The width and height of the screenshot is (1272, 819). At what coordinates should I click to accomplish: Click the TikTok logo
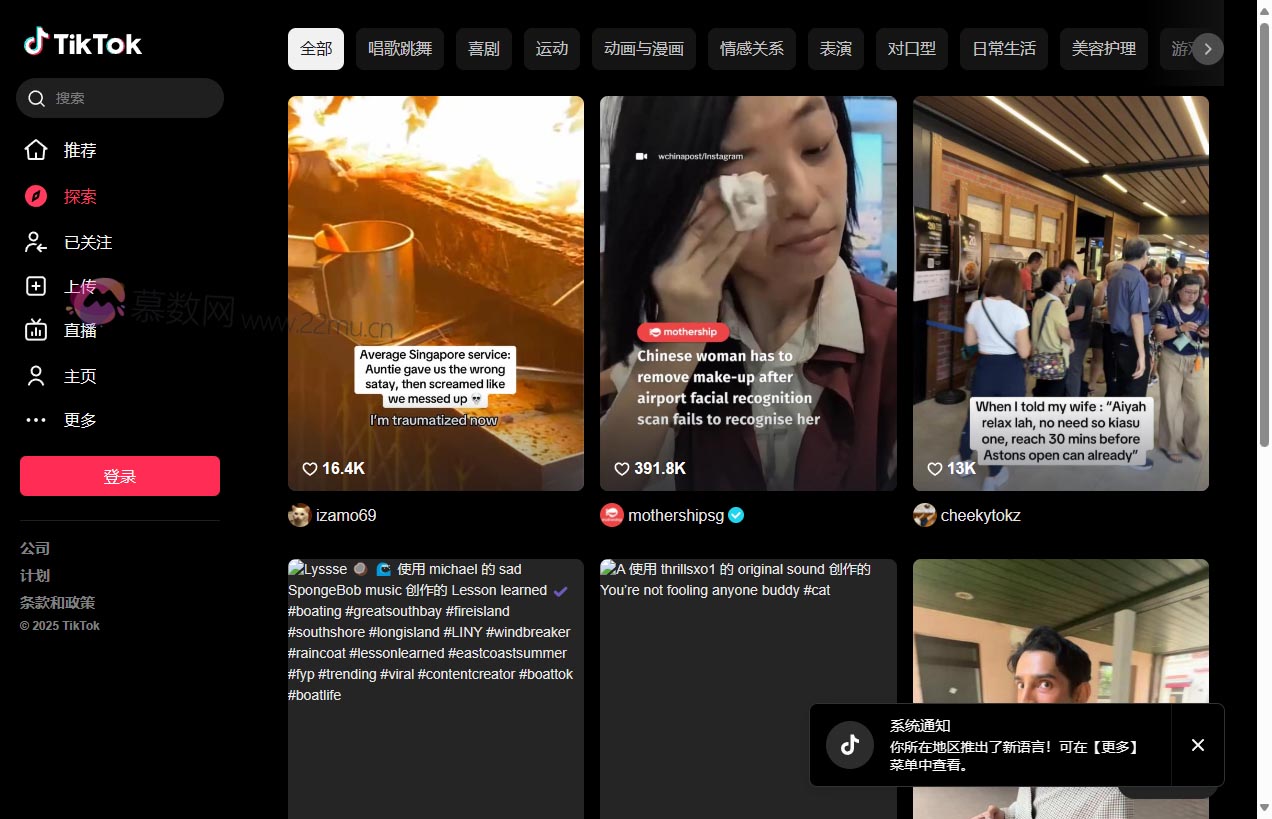(83, 43)
